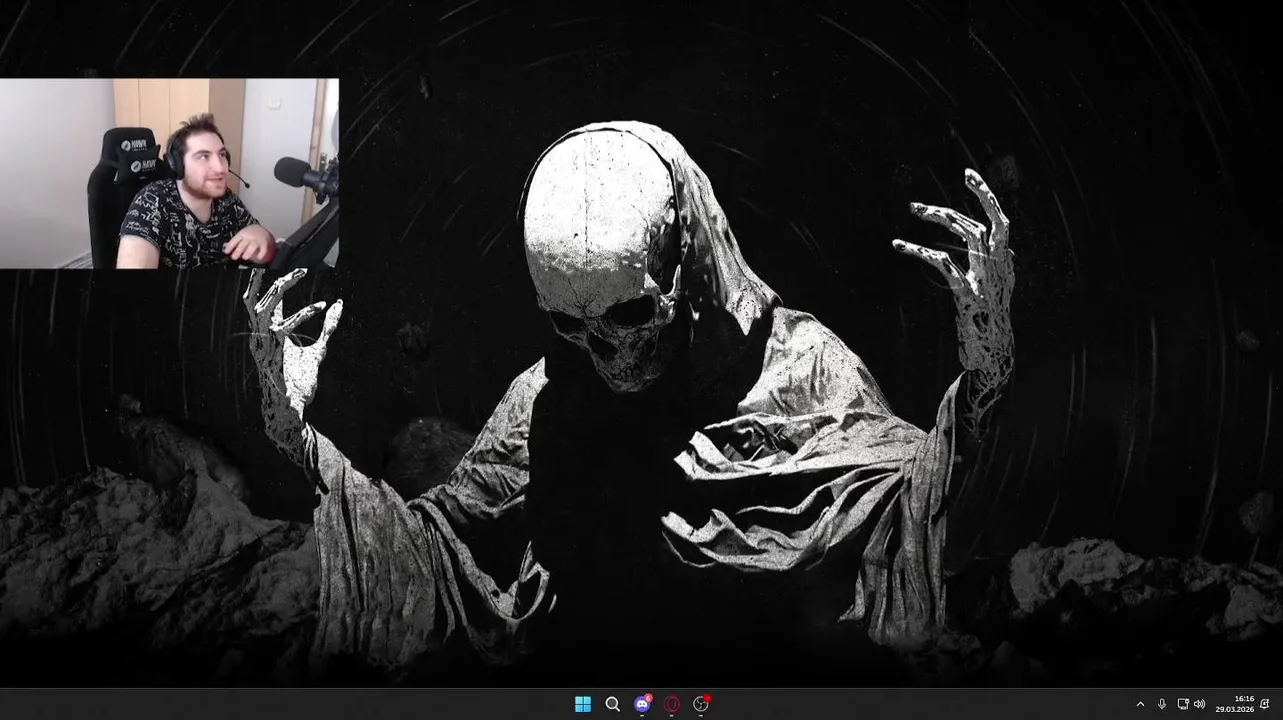Show hidden system tray icons
This screenshot has height=720, width=1283.
tap(1140, 704)
